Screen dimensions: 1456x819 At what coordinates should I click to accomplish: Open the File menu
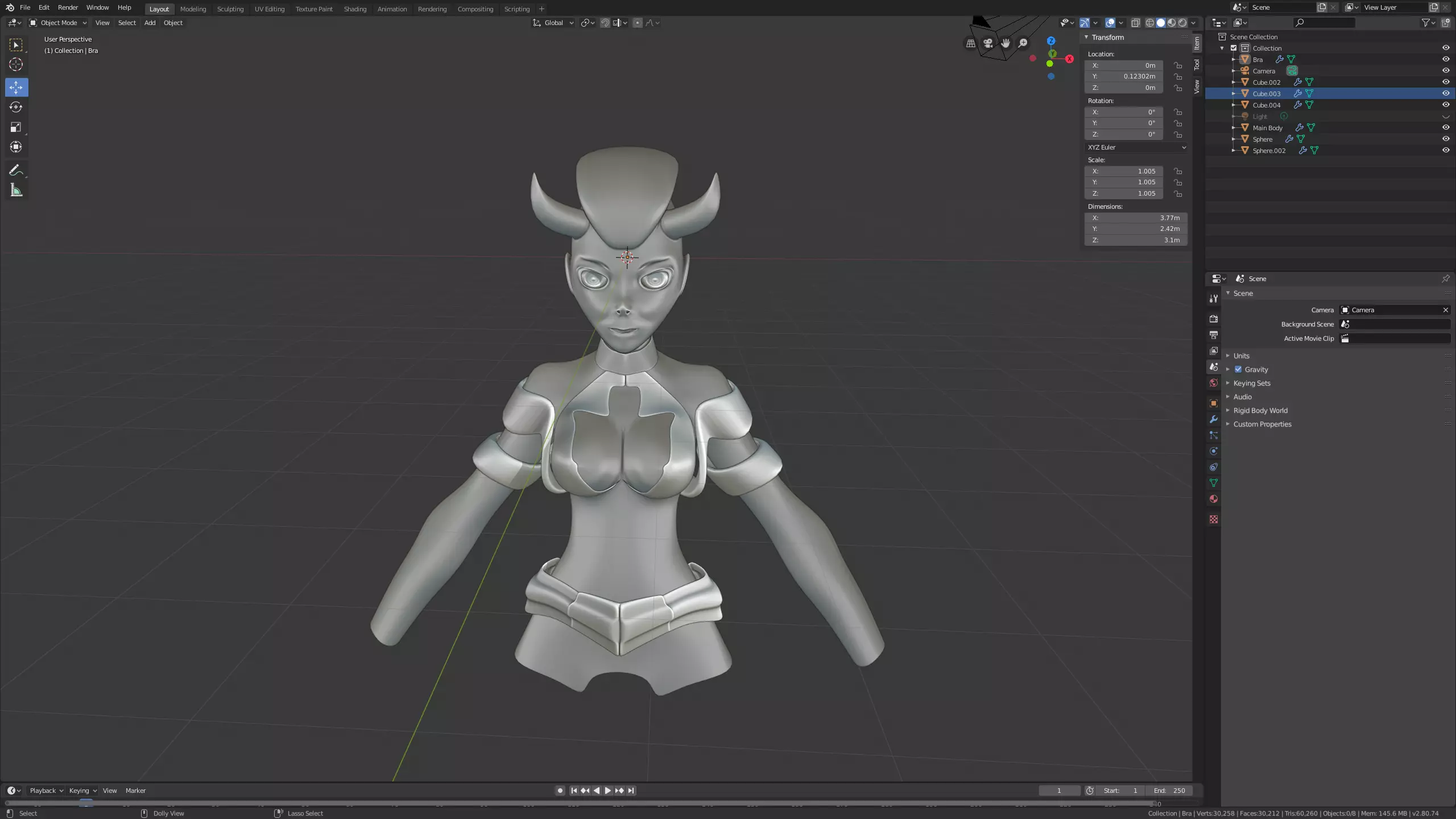25,7
